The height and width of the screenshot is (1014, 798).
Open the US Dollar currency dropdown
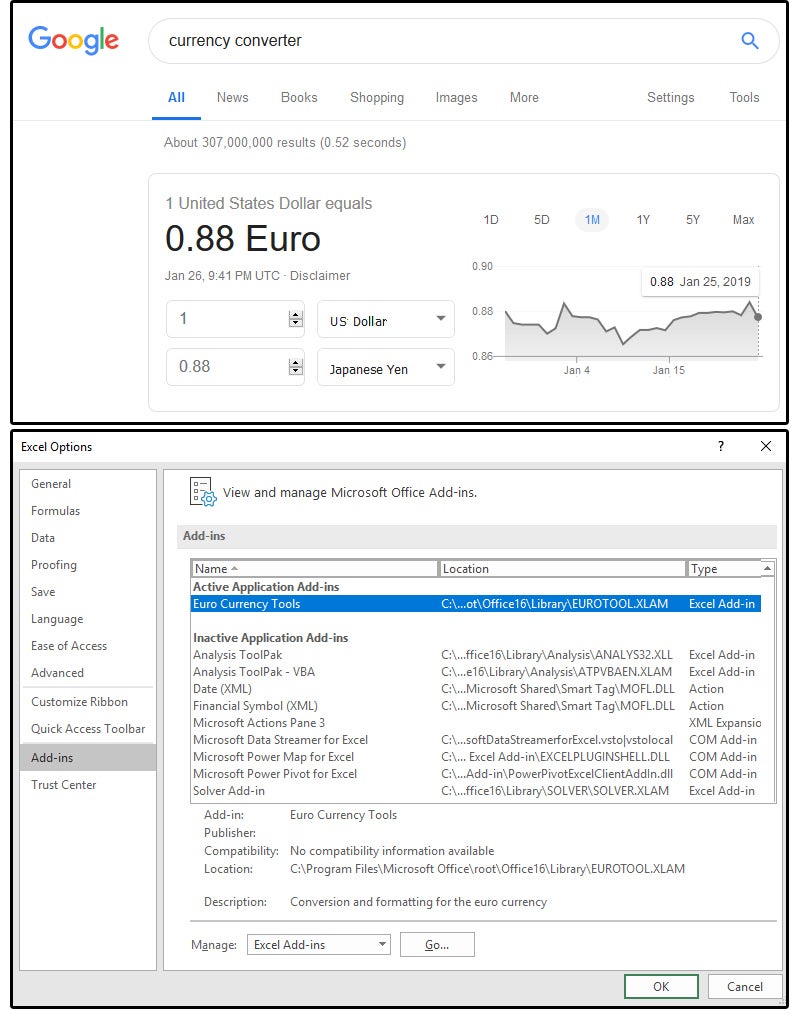[x=386, y=319]
